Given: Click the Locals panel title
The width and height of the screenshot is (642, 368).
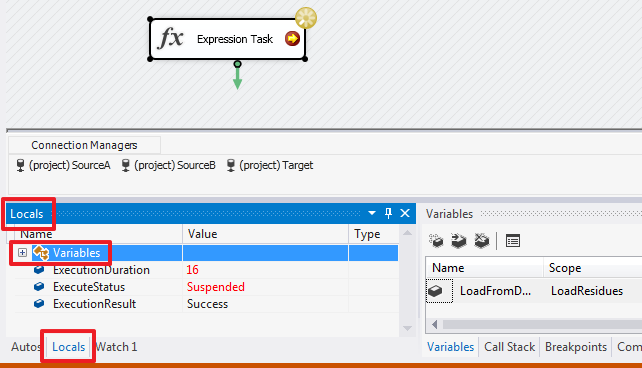Looking at the screenshot, I should click(27, 214).
